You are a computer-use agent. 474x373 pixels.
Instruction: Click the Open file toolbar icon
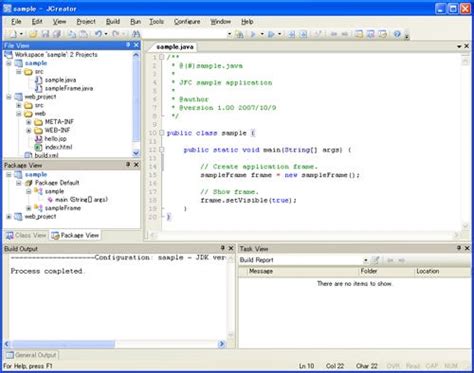tap(33, 34)
